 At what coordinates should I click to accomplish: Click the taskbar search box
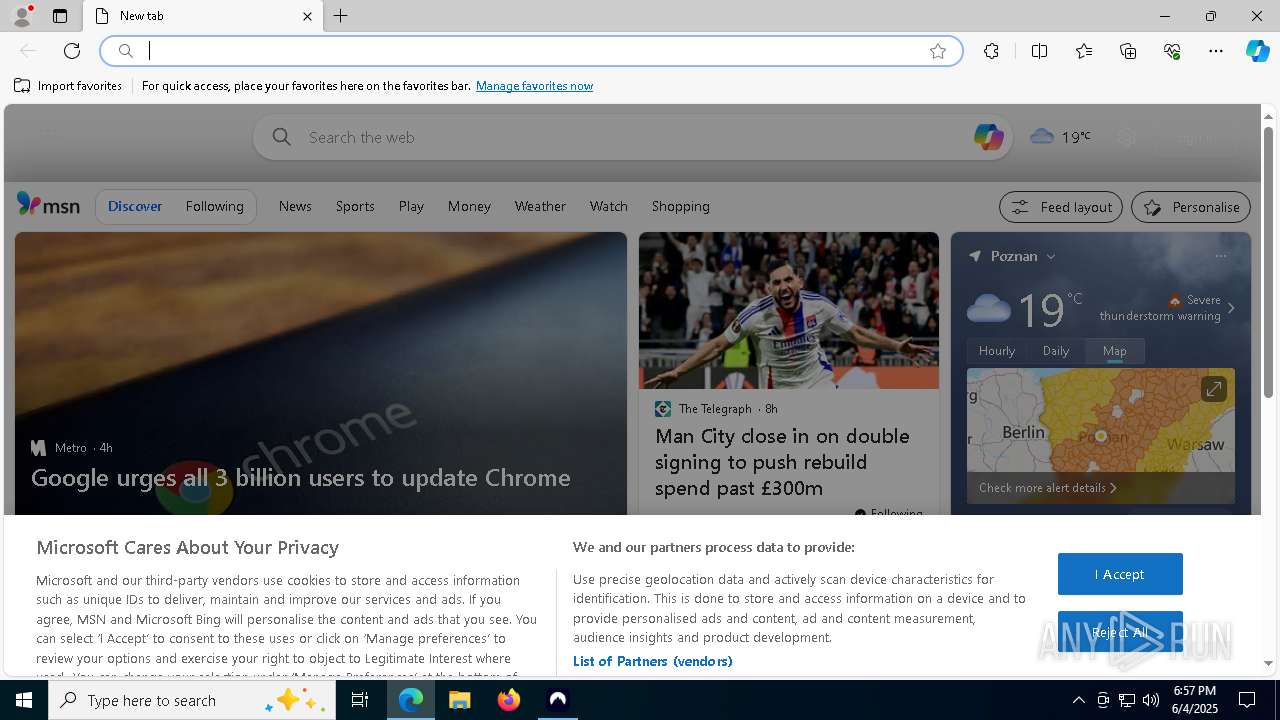click(x=192, y=700)
